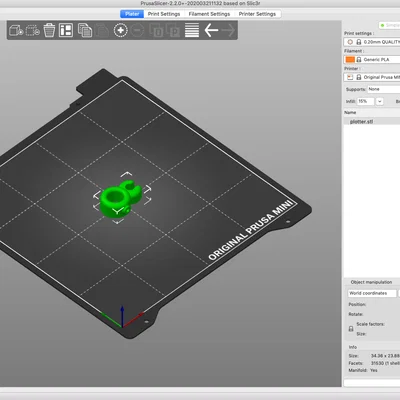Click the Supports: label
The width and height of the screenshot is (400, 400).
point(356,89)
